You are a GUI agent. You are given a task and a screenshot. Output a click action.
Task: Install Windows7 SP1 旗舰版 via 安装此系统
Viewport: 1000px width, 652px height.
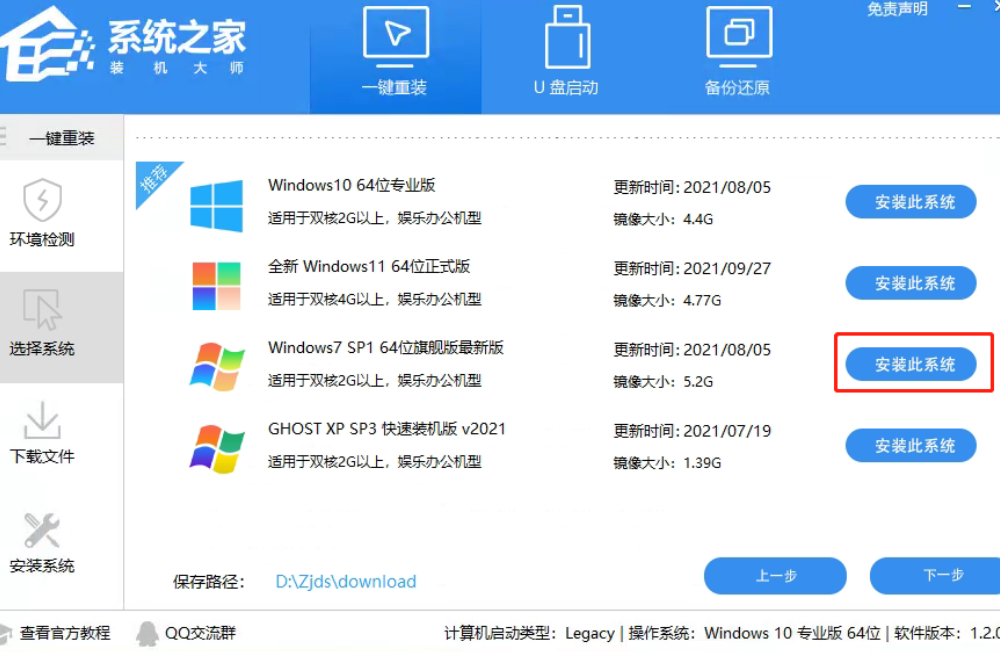click(911, 364)
